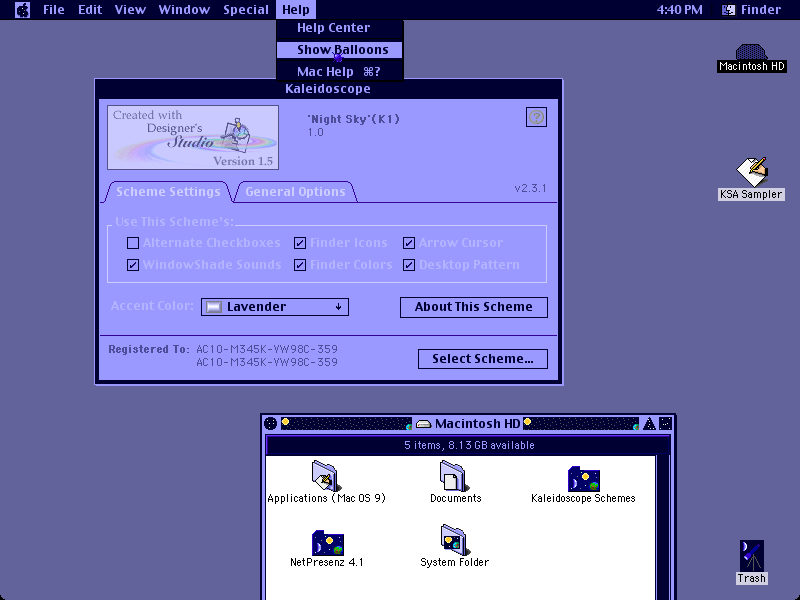Screen dimensions: 800x600
Task: Select the Documents folder icon
Action: pyautogui.click(x=454, y=476)
